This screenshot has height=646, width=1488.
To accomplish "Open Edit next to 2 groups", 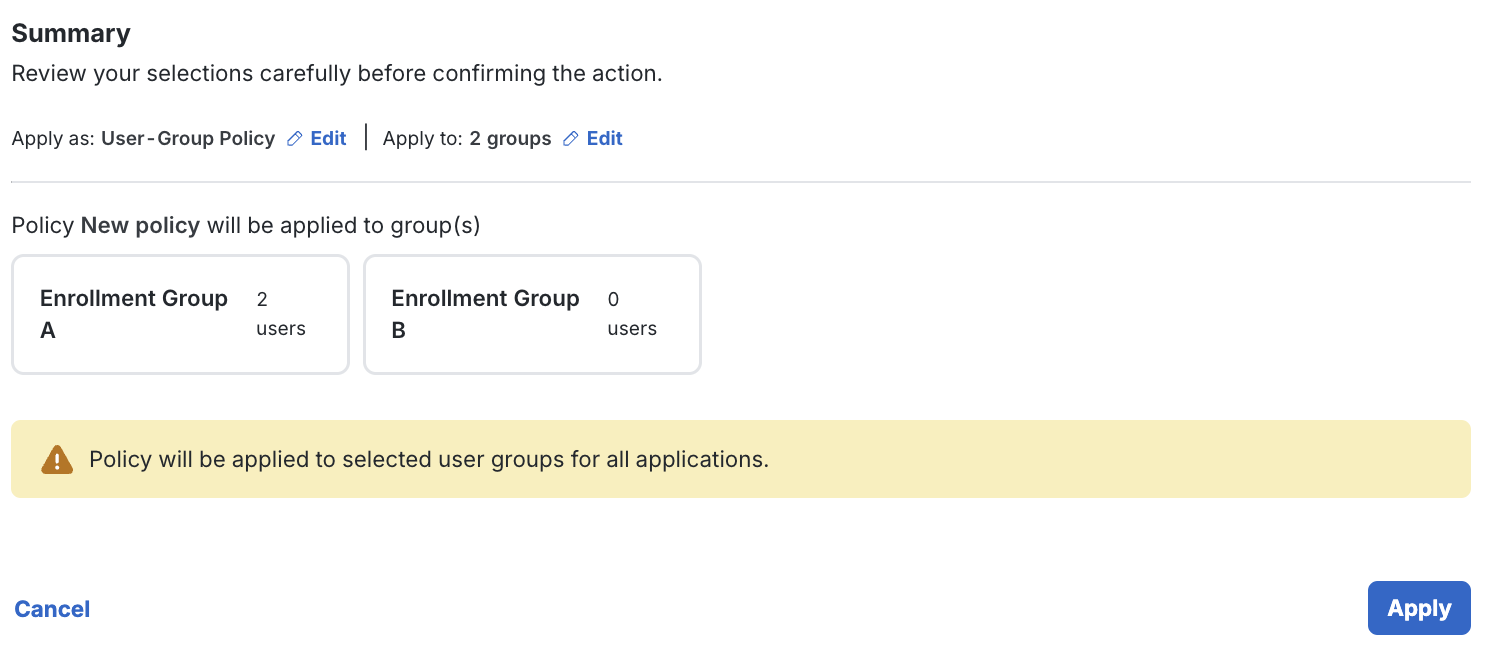I will (603, 138).
